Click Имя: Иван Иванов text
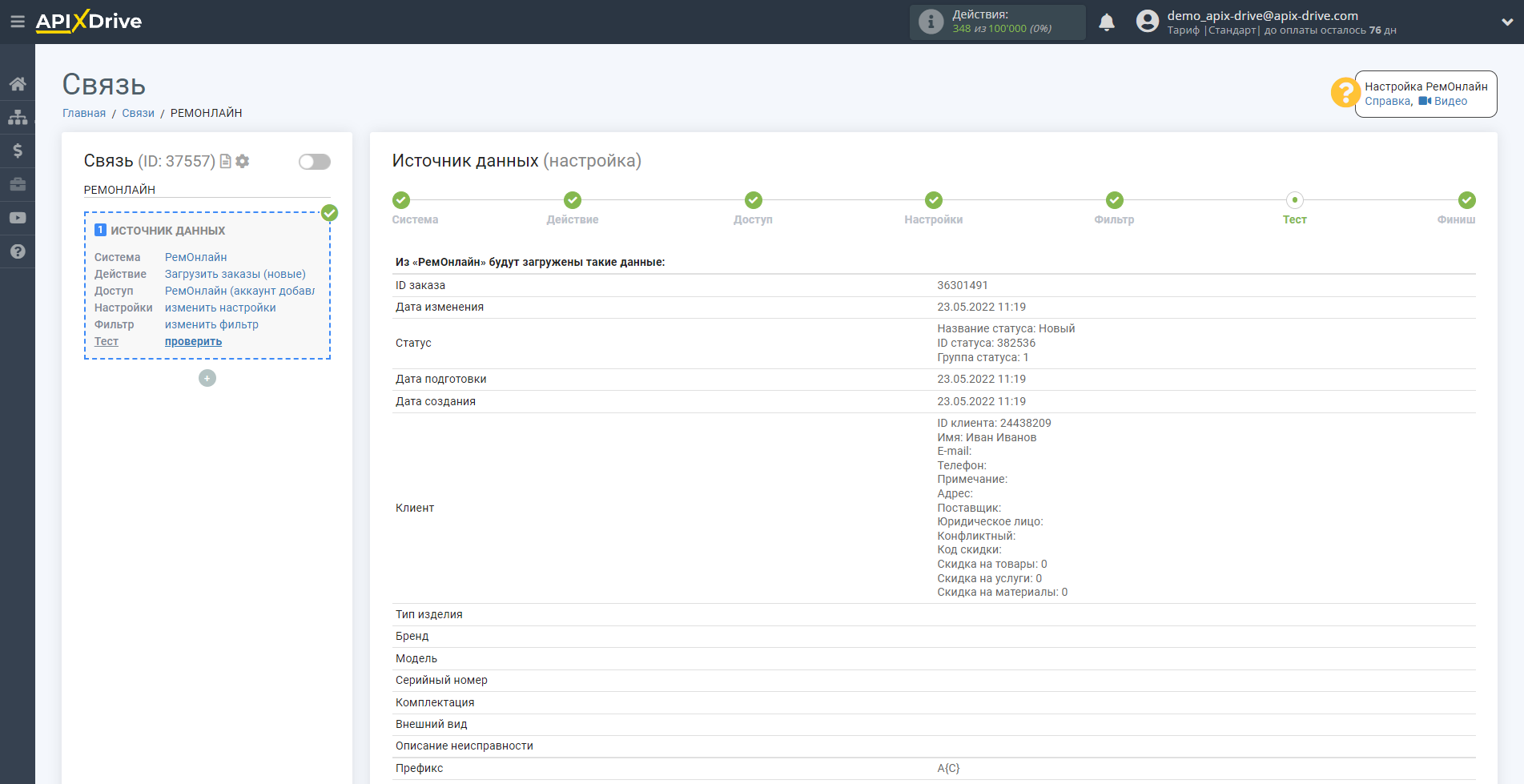This screenshot has width=1524, height=784. point(987,437)
